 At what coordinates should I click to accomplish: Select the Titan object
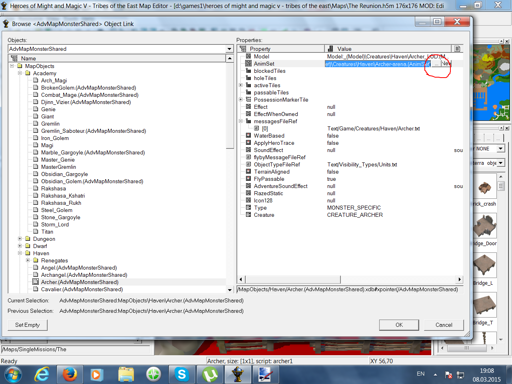click(x=47, y=232)
